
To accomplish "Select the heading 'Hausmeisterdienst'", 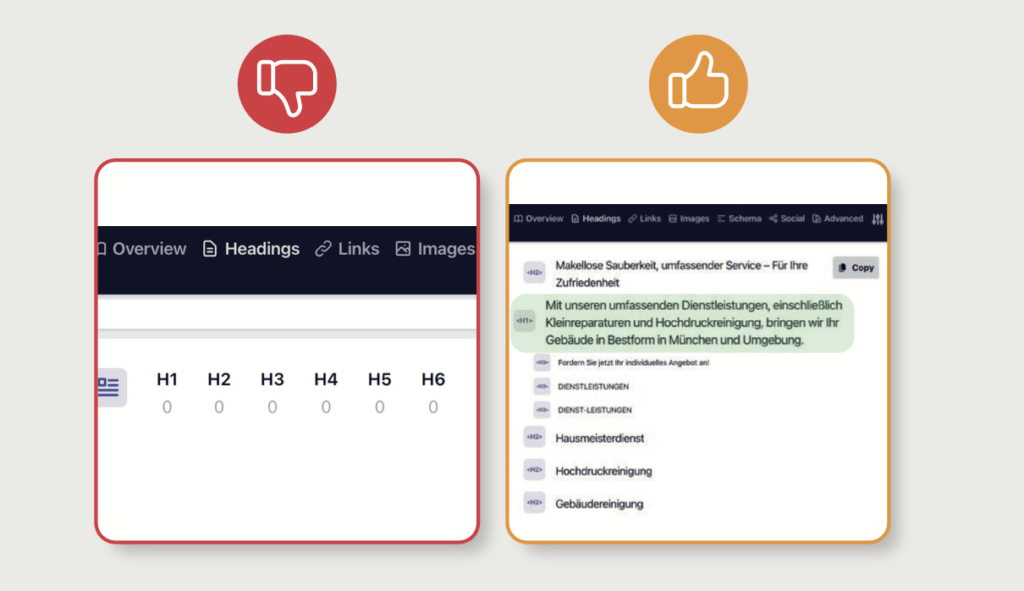I will click(x=600, y=438).
